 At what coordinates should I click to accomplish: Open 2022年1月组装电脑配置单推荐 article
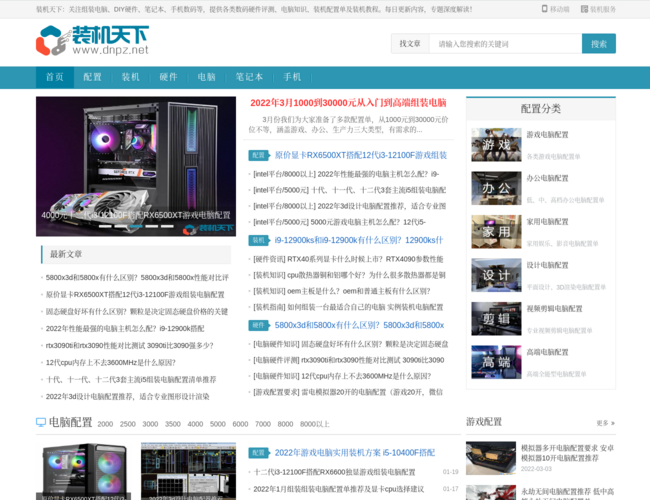pos(339,489)
